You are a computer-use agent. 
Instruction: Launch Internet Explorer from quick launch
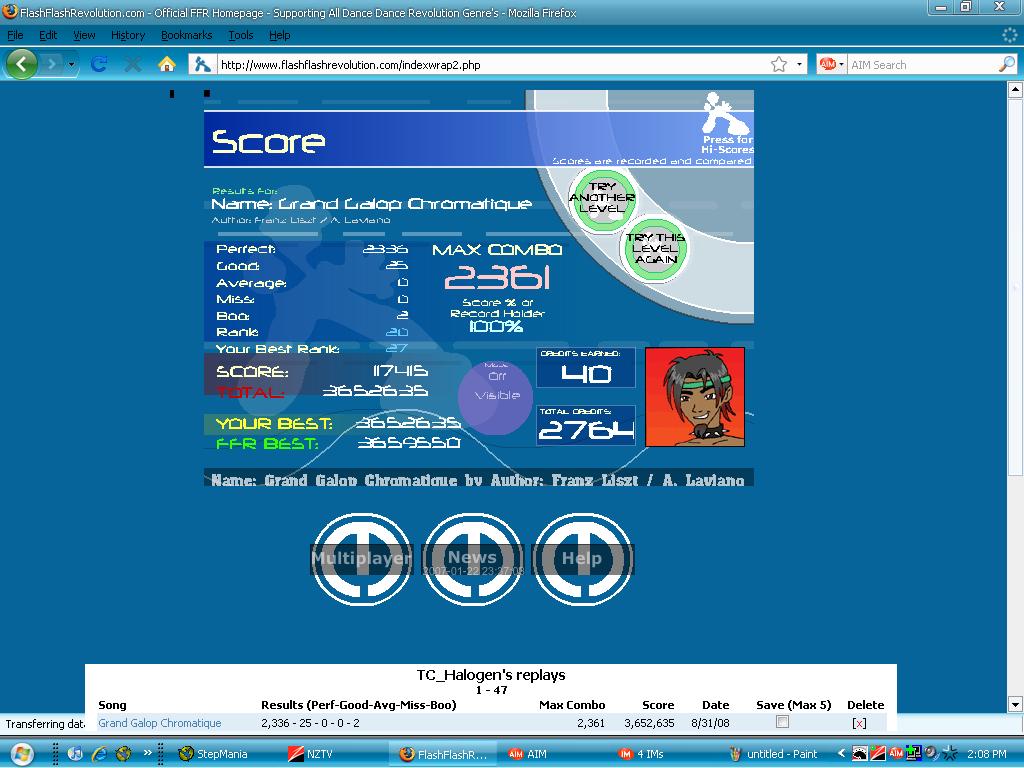(x=99, y=754)
